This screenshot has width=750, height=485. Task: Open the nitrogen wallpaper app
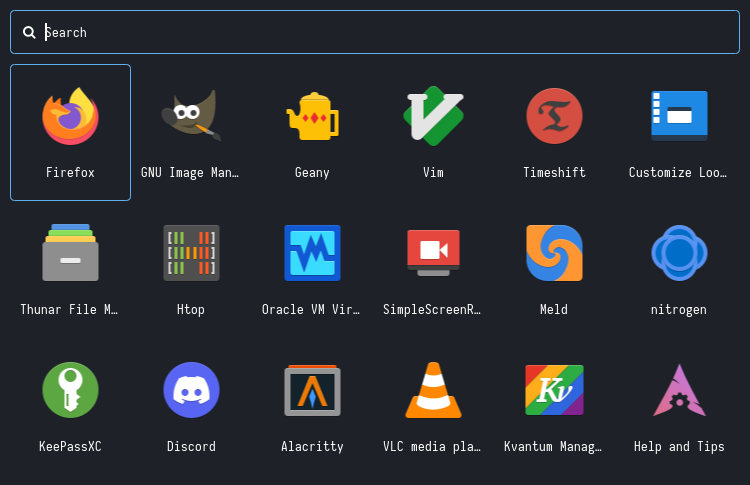click(x=678, y=253)
